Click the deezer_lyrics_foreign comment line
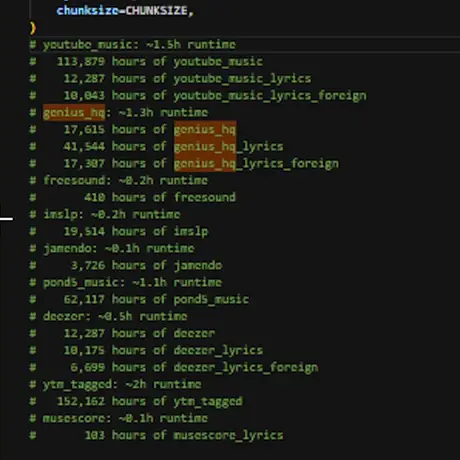 click(x=174, y=367)
